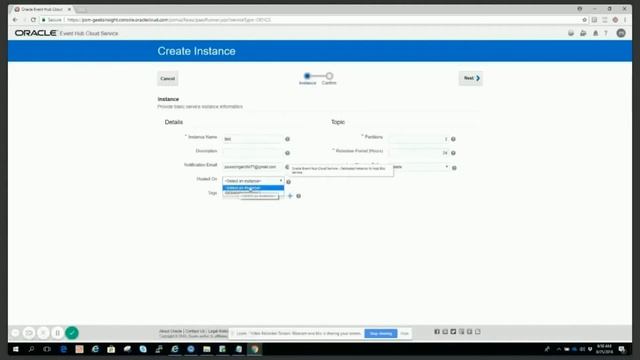
Task: Click the help icon beside Partitions
Action: point(453,139)
